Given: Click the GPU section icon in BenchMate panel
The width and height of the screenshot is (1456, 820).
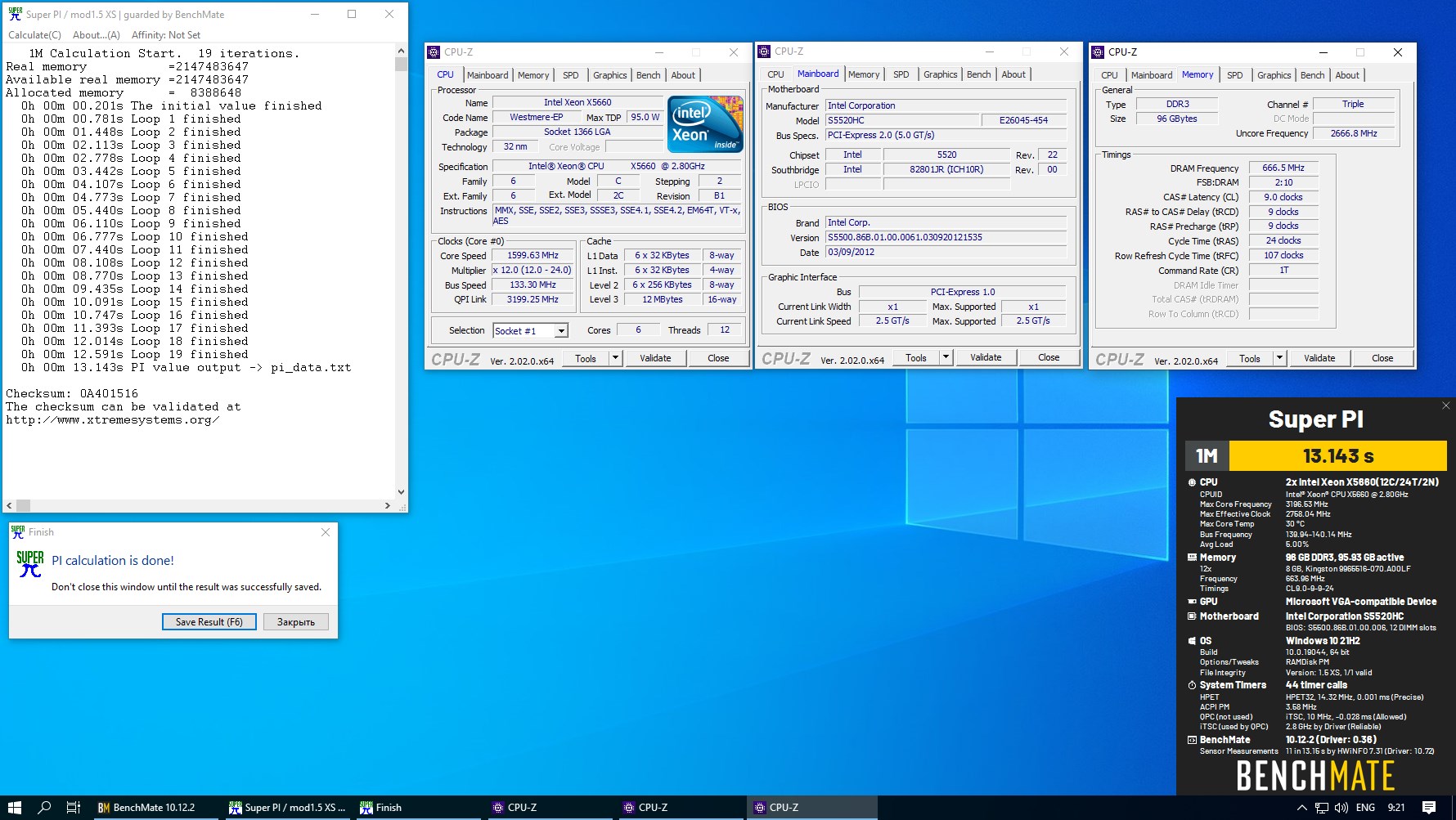Looking at the screenshot, I should click(x=1192, y=602).
